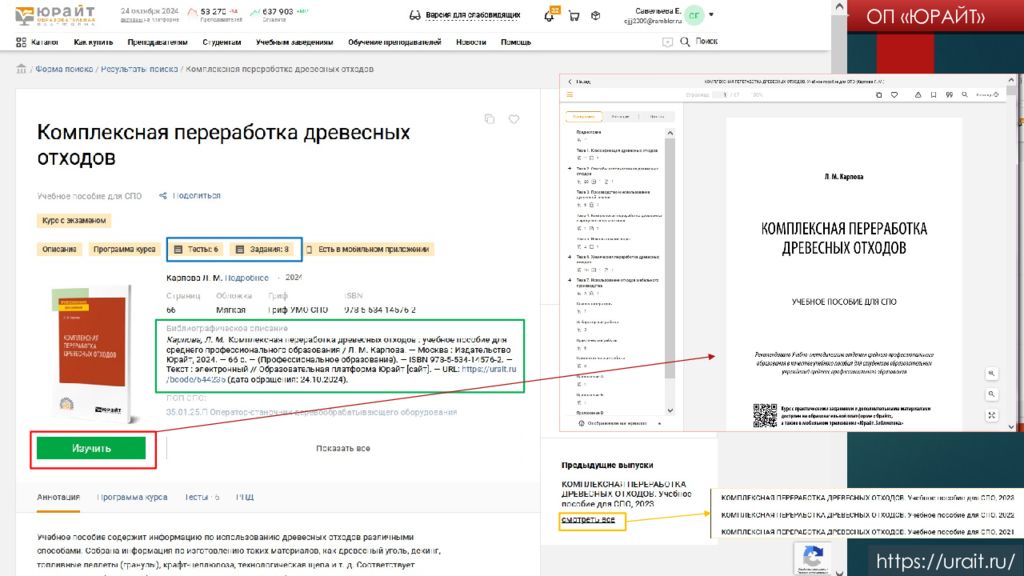Expand the reader display settings dropdown

(660, 423)
